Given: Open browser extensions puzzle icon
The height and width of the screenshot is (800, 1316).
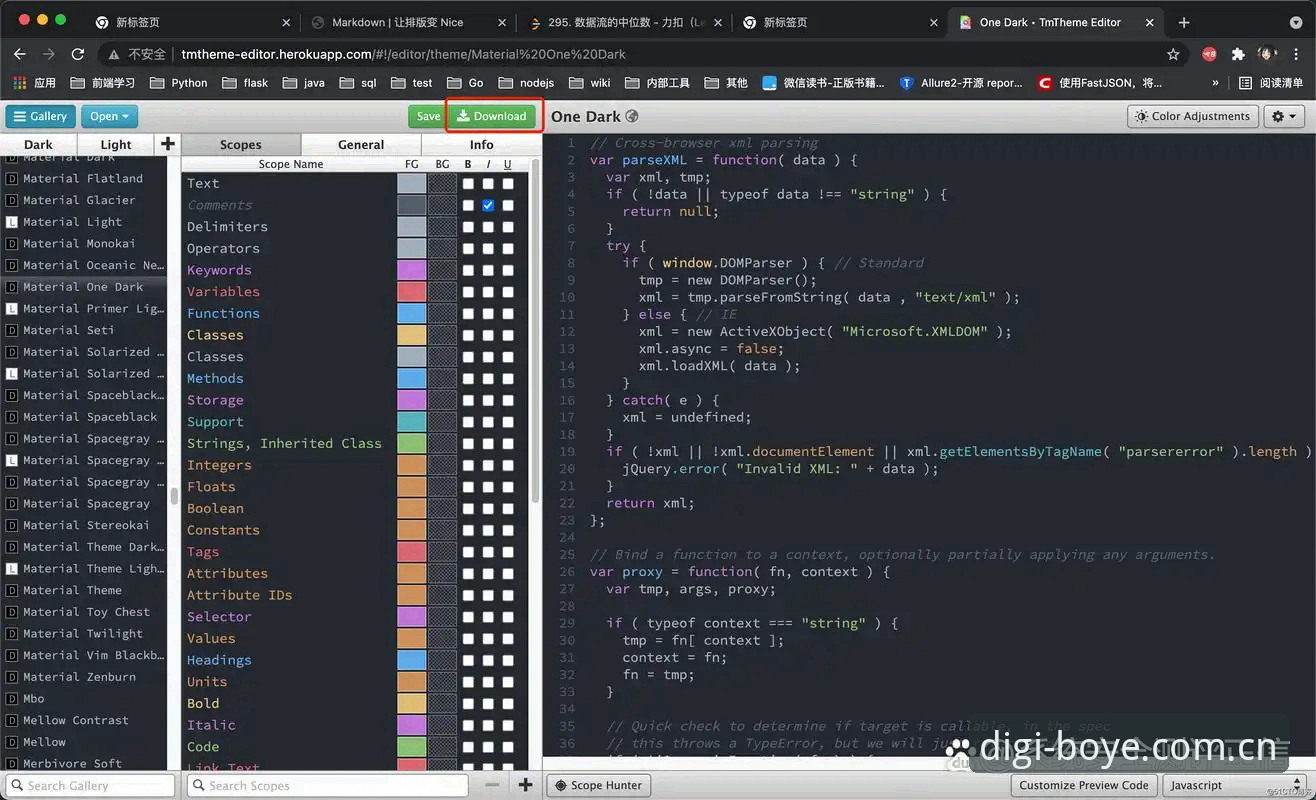Looking at the screenshot, I should [1238, 54].
